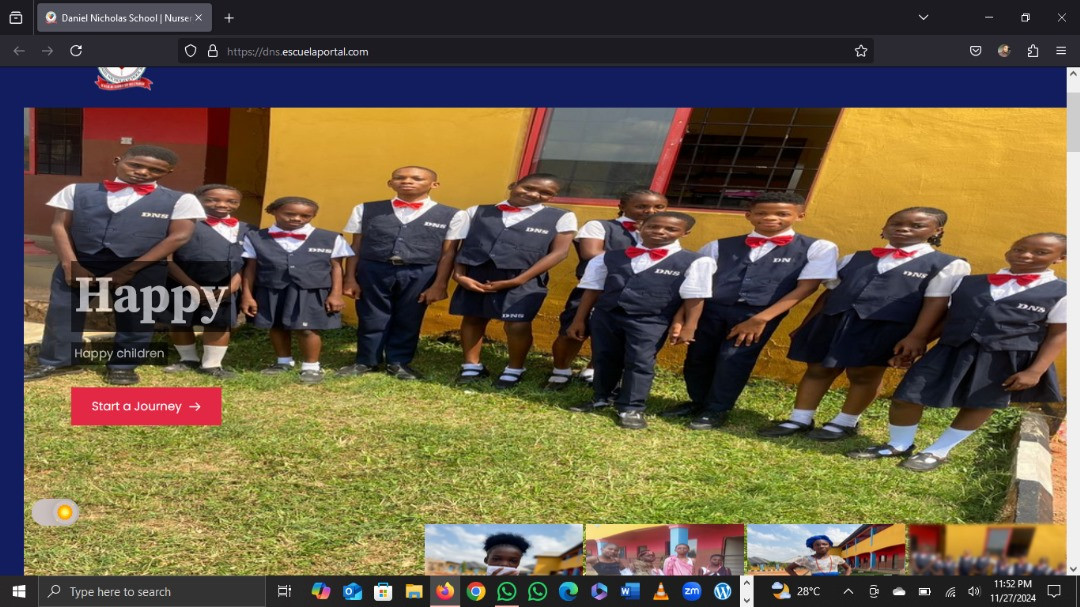Open the Save to Pocket icon
This screenshot has height=607, width=1080.
975,51
